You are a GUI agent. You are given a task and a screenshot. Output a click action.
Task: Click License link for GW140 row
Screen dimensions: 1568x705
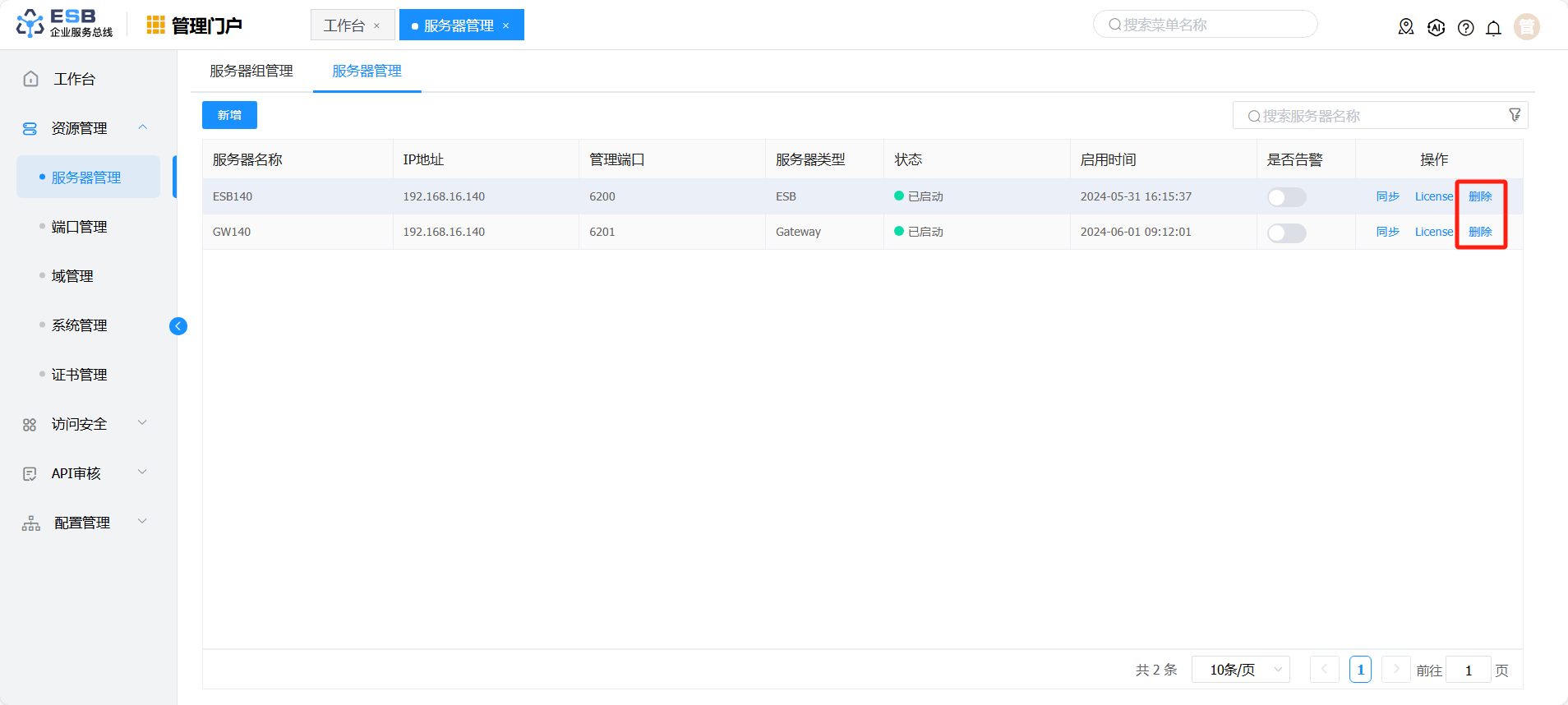coord(1433,232)
